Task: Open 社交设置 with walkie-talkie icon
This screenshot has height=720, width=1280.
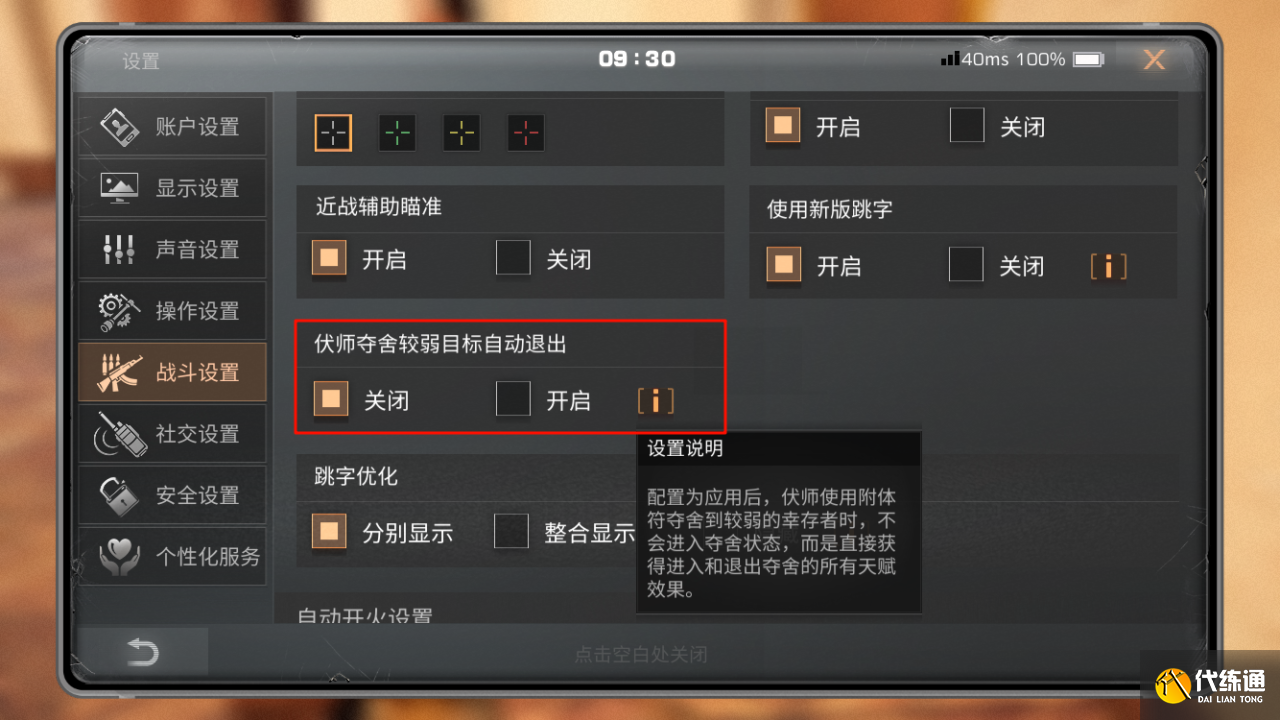Action: [172, 433]
